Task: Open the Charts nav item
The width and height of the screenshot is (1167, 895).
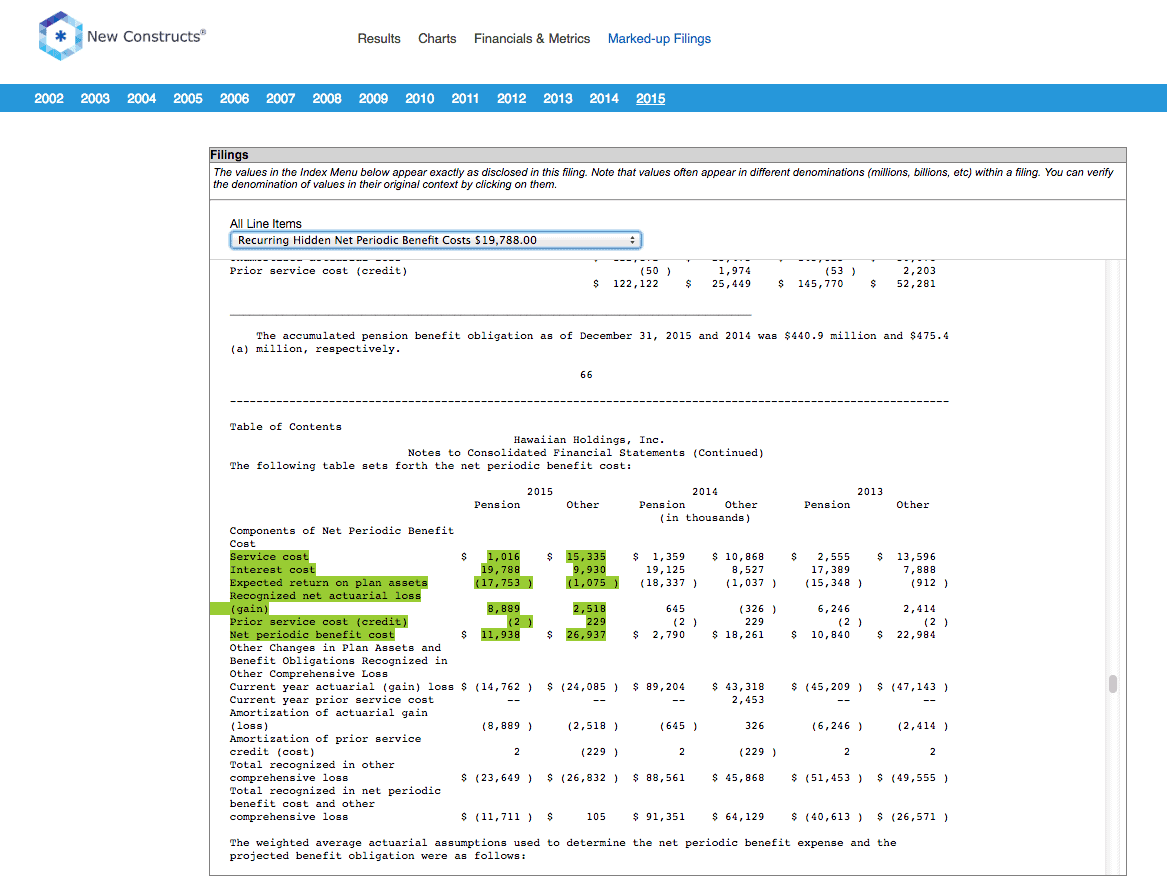Action: (x=437, y=39)
